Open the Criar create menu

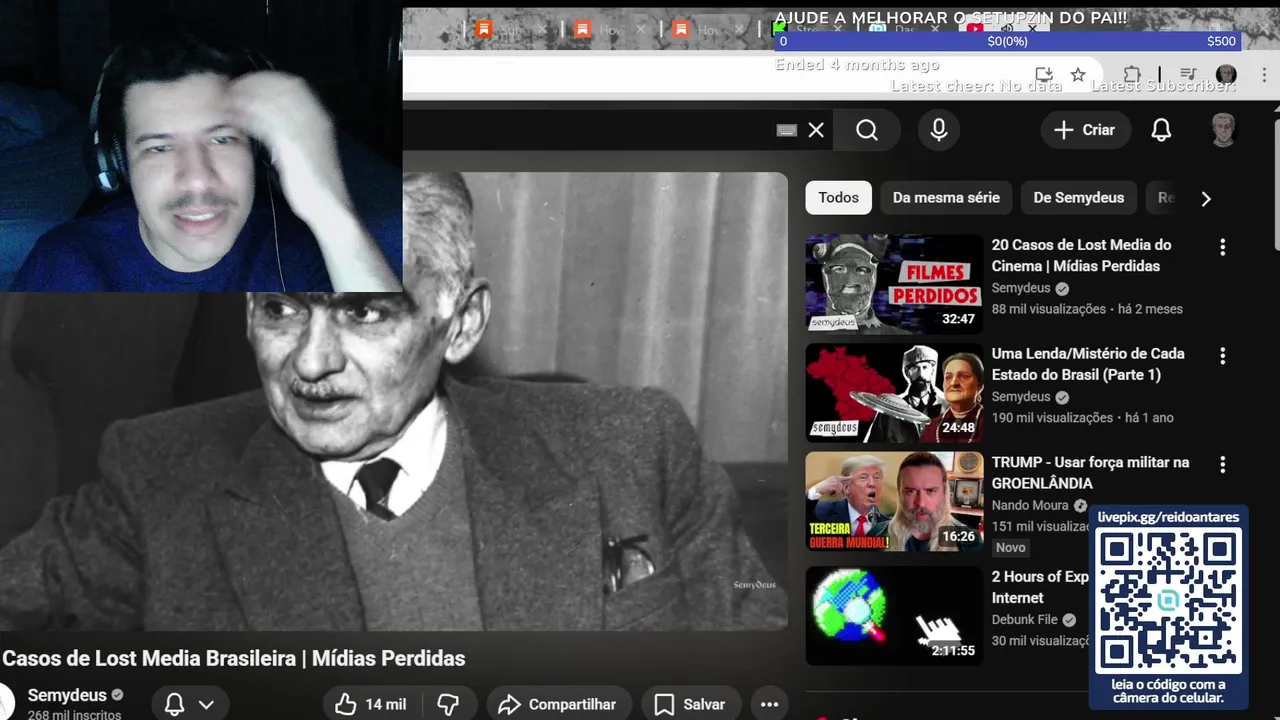pos(1085,130)
